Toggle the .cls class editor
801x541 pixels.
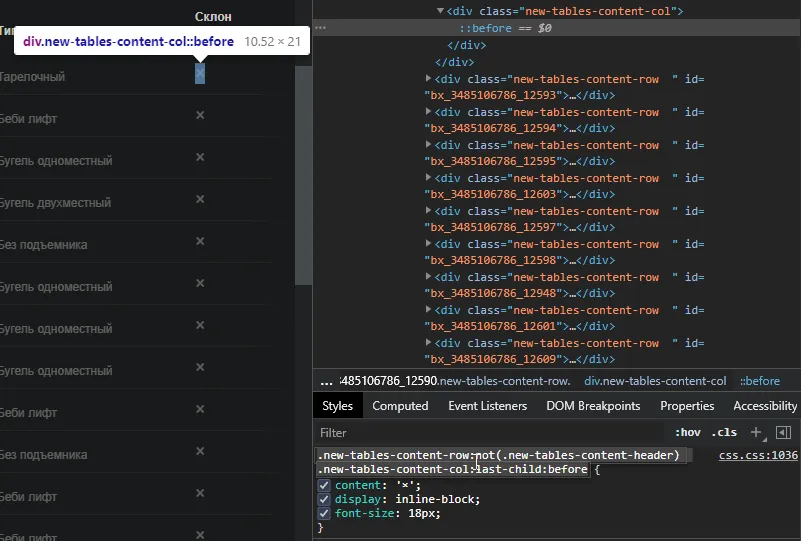pyautogui.click(x=724, y=433)
